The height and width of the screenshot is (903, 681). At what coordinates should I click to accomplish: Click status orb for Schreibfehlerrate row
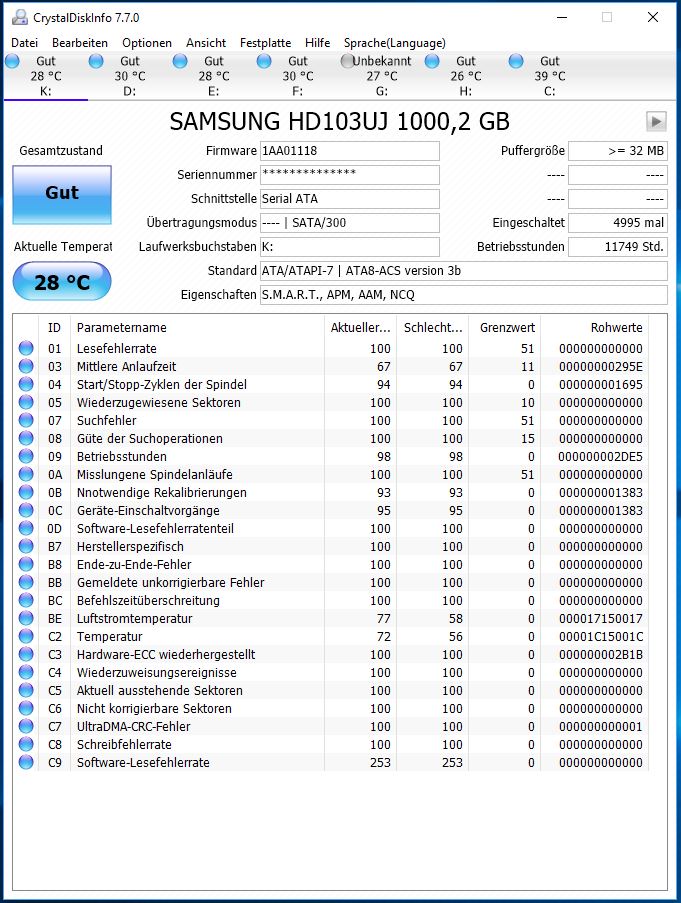(x=26, y=743)
